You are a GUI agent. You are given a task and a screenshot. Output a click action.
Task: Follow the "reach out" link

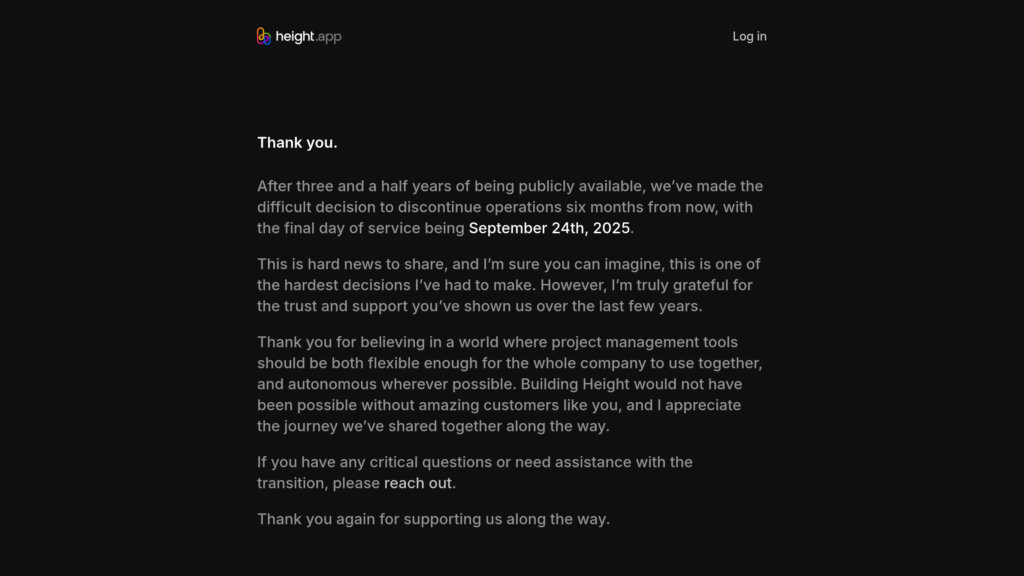(418, 483)
